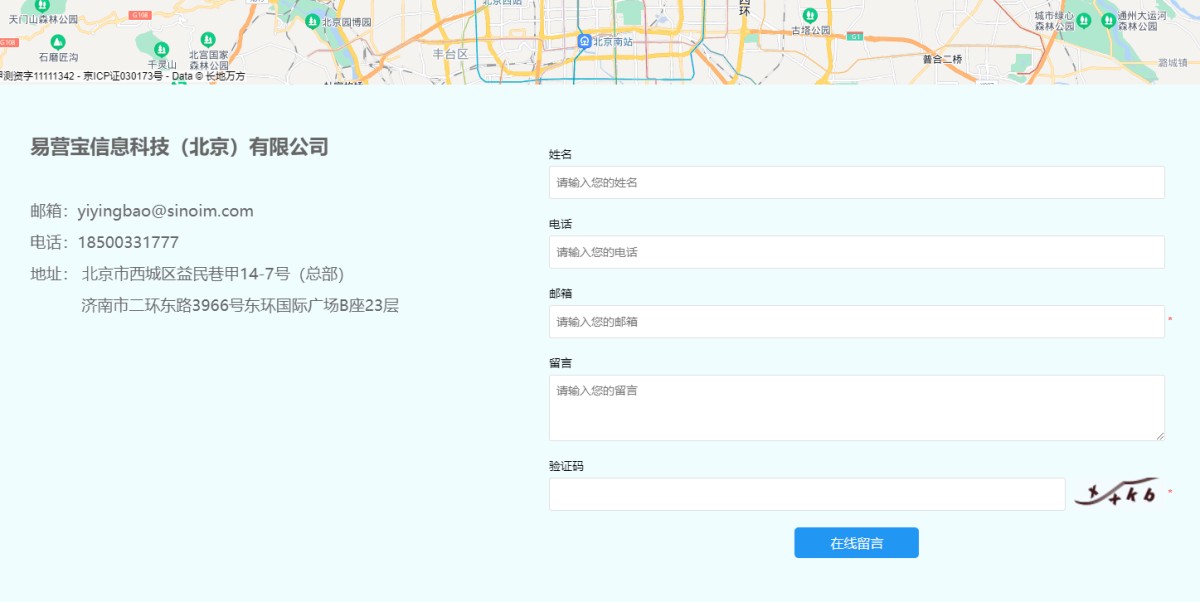Click the yiyingbao@sinoim.com email address

(165, 211)
